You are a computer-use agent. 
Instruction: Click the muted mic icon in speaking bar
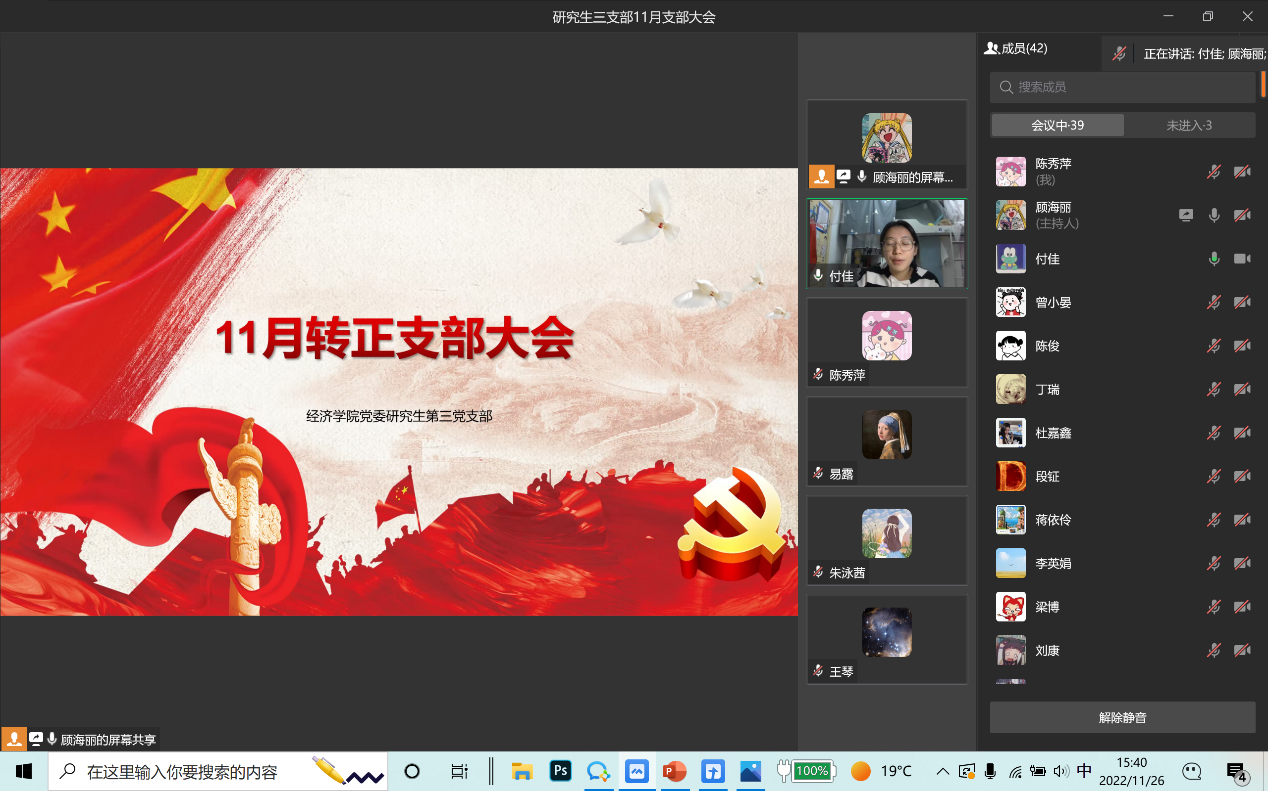(1120, 53)
